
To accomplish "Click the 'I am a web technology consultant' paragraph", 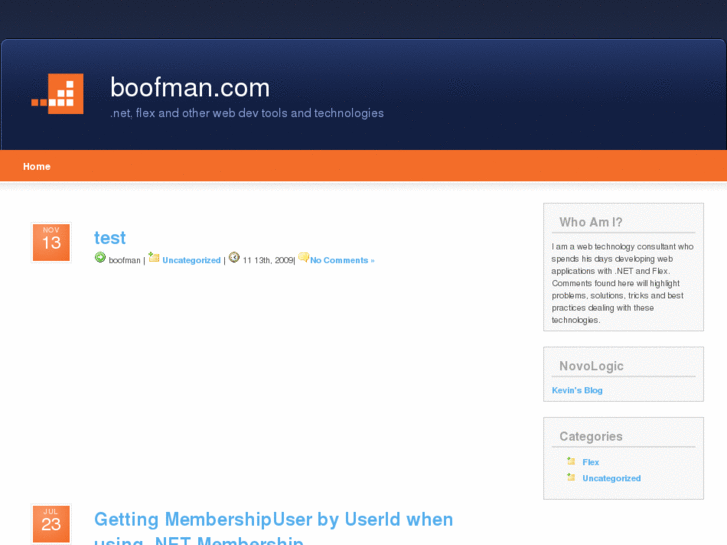I will pyautogui.click(x=622, y=283).
